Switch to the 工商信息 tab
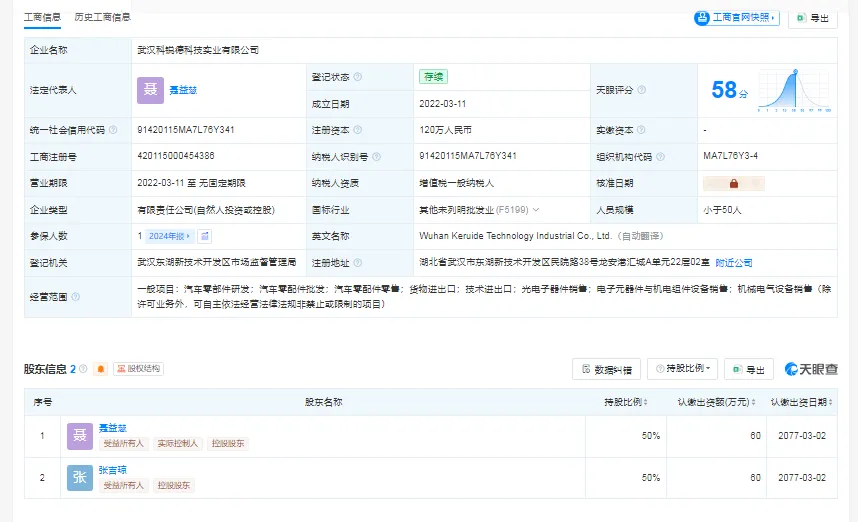858x522 pixels. coord(42,18)
